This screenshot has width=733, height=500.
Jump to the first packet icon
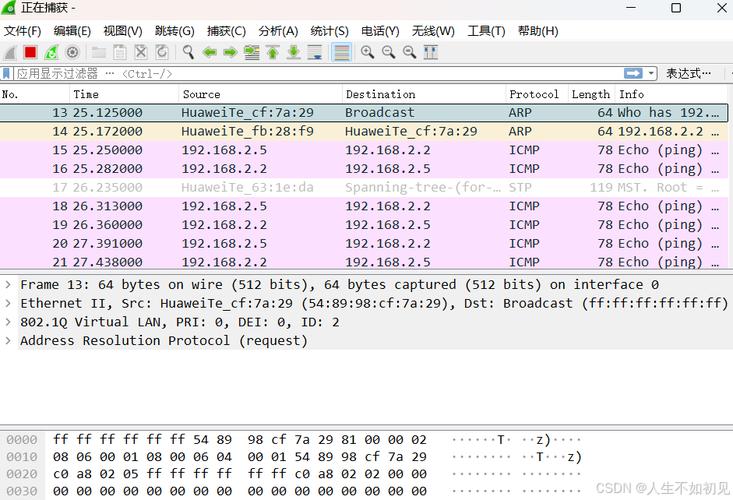(x=273, y=52)
